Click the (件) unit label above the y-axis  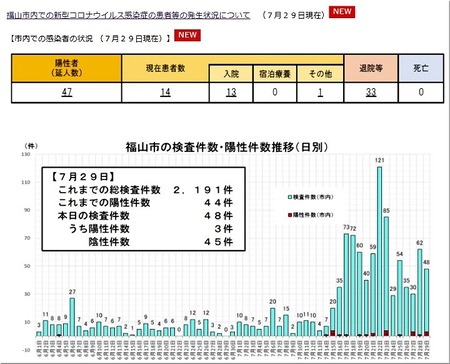[31, 146]
